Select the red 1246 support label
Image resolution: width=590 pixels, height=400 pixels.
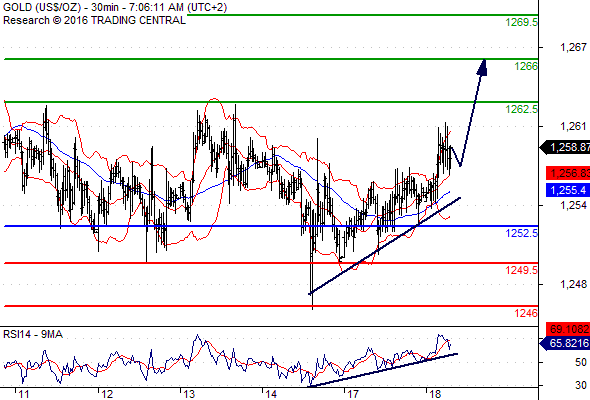click(526, 313)
